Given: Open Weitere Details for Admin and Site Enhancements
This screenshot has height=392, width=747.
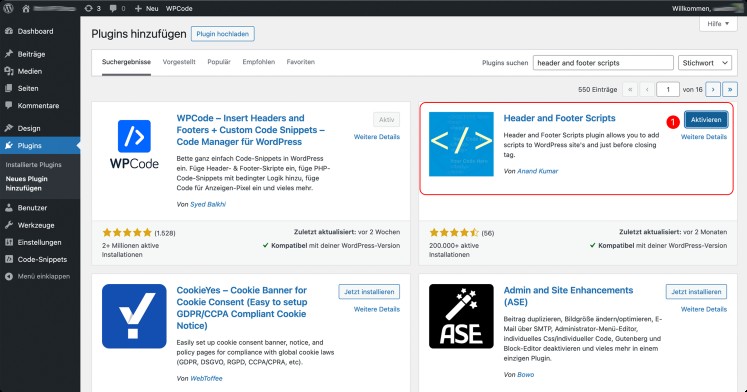Looking at the screenshot, I should pyautogui.click(x=704, y=309).
